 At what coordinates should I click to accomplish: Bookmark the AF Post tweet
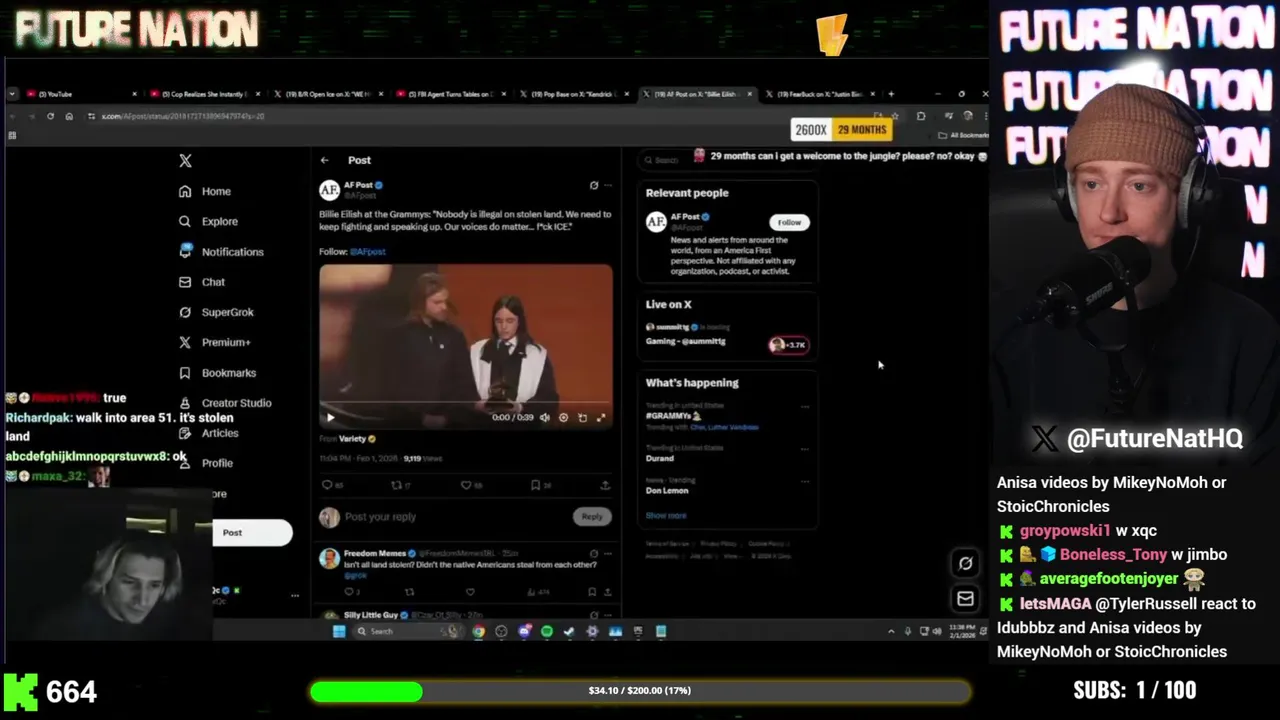(535, 485)
